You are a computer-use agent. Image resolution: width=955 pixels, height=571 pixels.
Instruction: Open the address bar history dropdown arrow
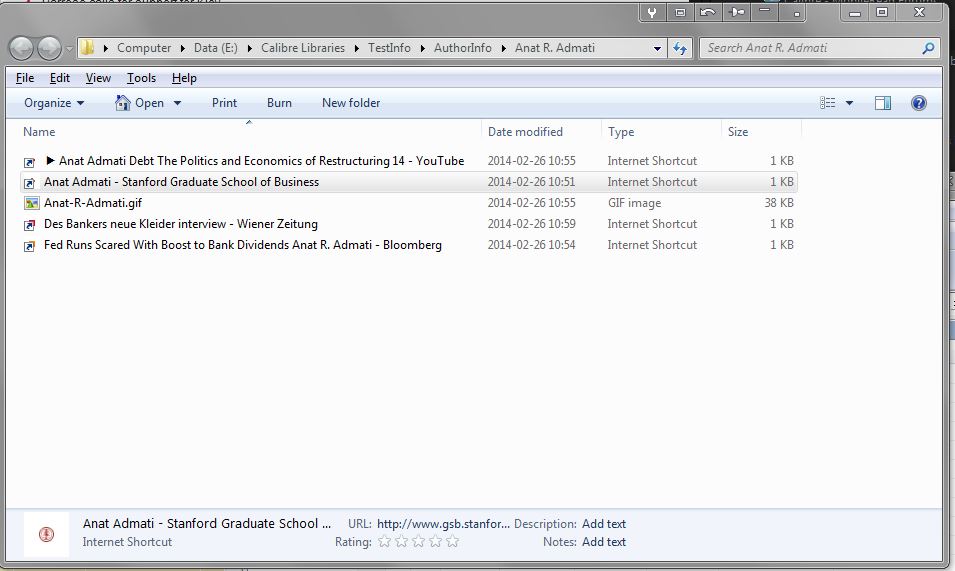657,49
